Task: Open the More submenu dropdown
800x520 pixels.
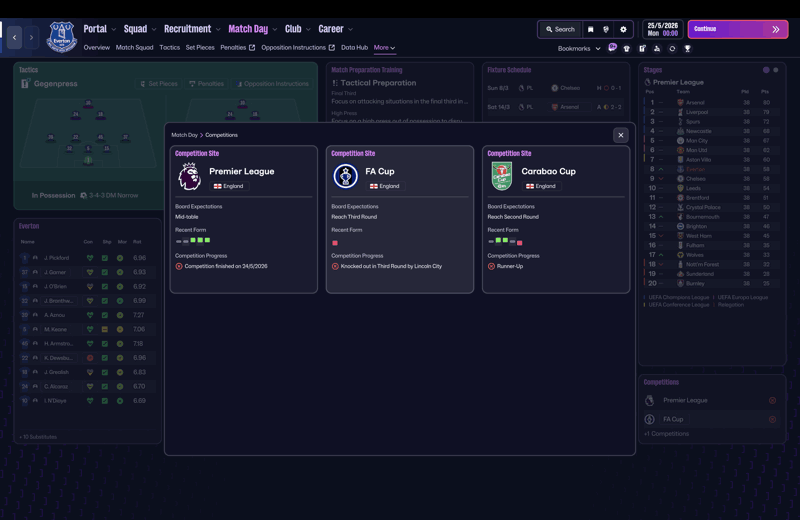Action: [x=384, y=47]
